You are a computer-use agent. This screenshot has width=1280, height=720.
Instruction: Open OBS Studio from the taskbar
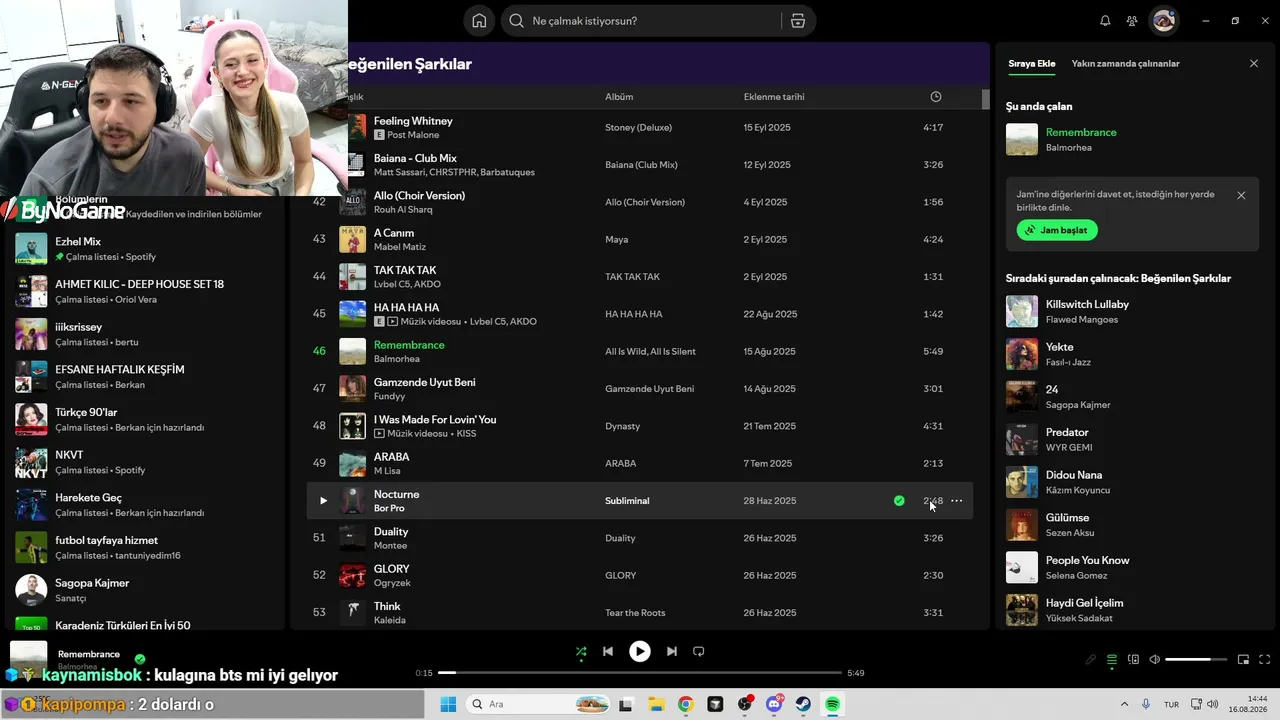click(x=745, y=704)
